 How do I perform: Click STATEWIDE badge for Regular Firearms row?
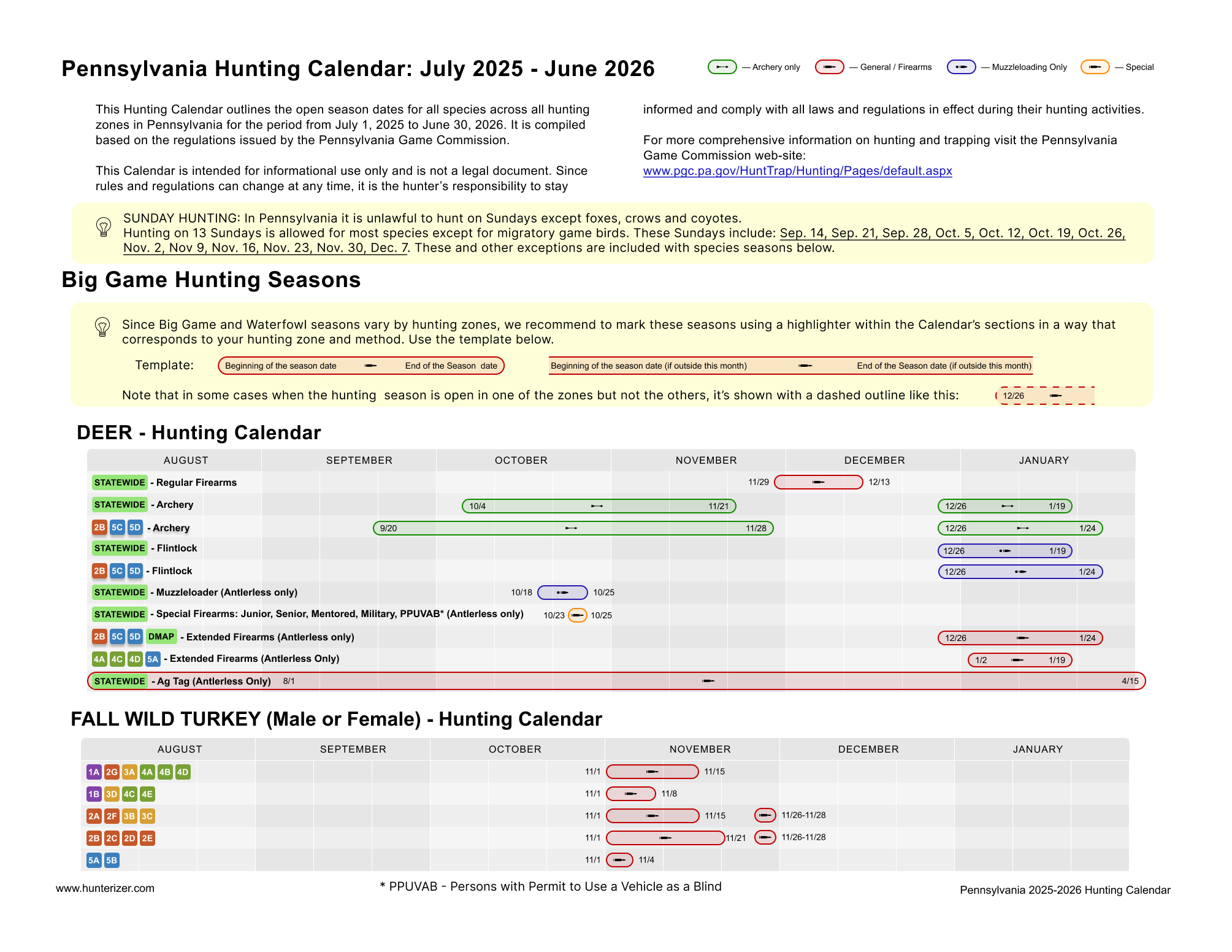pyautogui.click(x=120, y=483)
